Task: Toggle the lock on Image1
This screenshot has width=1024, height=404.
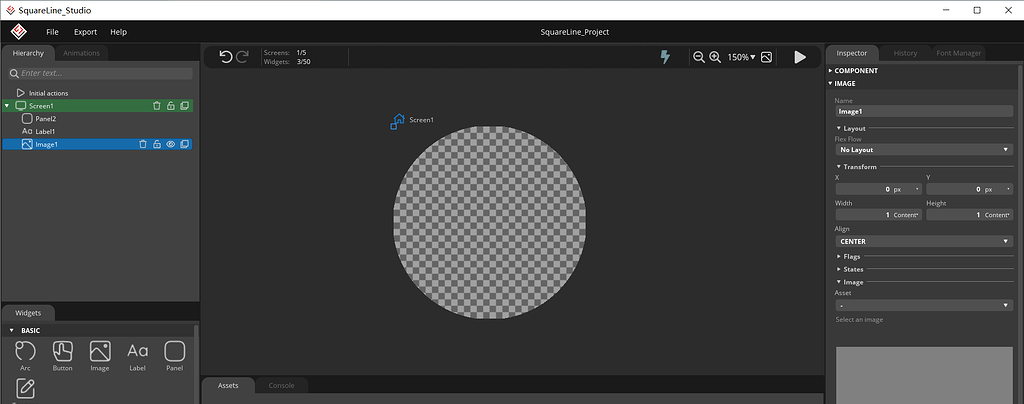Action: (157, 144)
